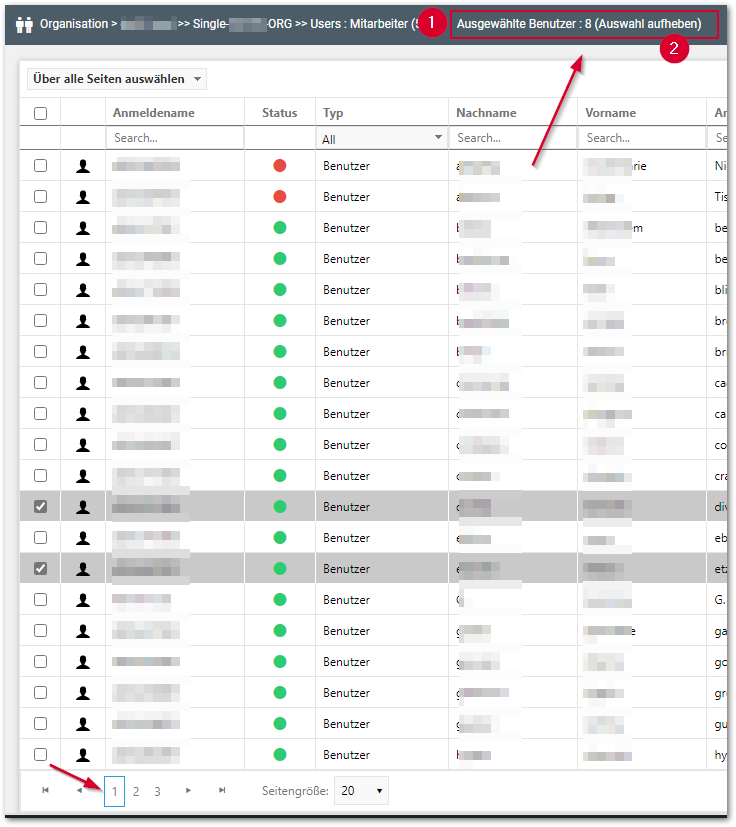Image resolution: width=736 pixels, height=827 pixels.
Task: Click user icon in selected 'div' row
Action: pos(83,507)
